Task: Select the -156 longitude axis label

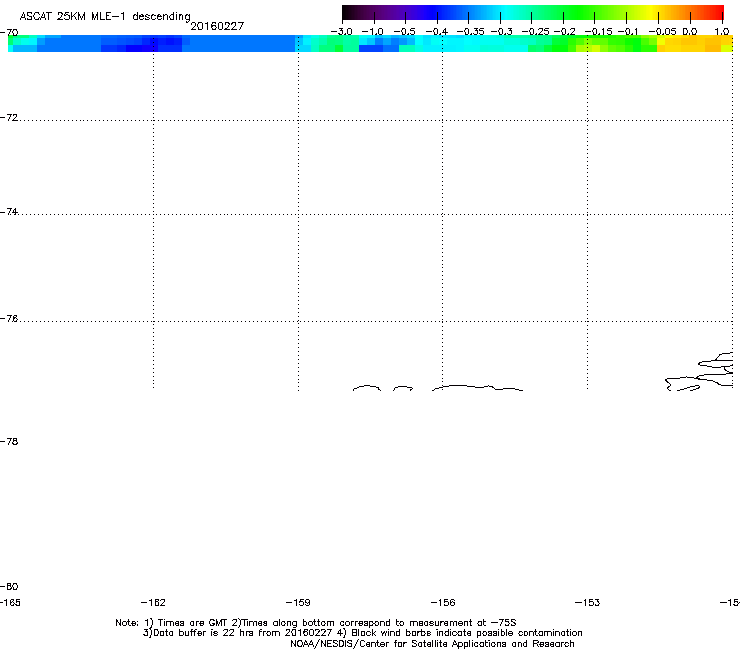Action: pos(443,602)
